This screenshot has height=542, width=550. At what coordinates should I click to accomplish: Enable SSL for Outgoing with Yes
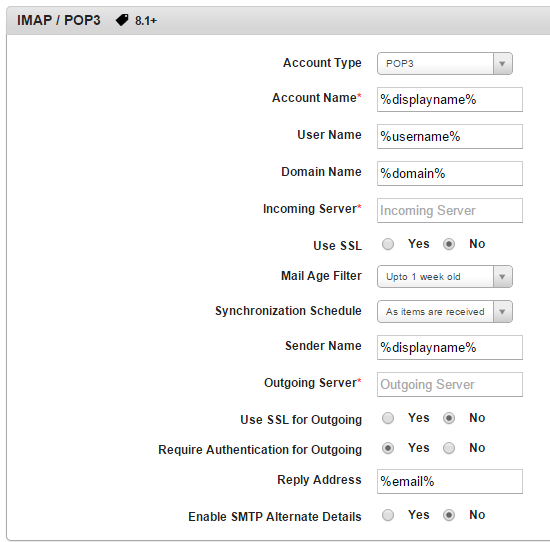[x=388, y=418]
